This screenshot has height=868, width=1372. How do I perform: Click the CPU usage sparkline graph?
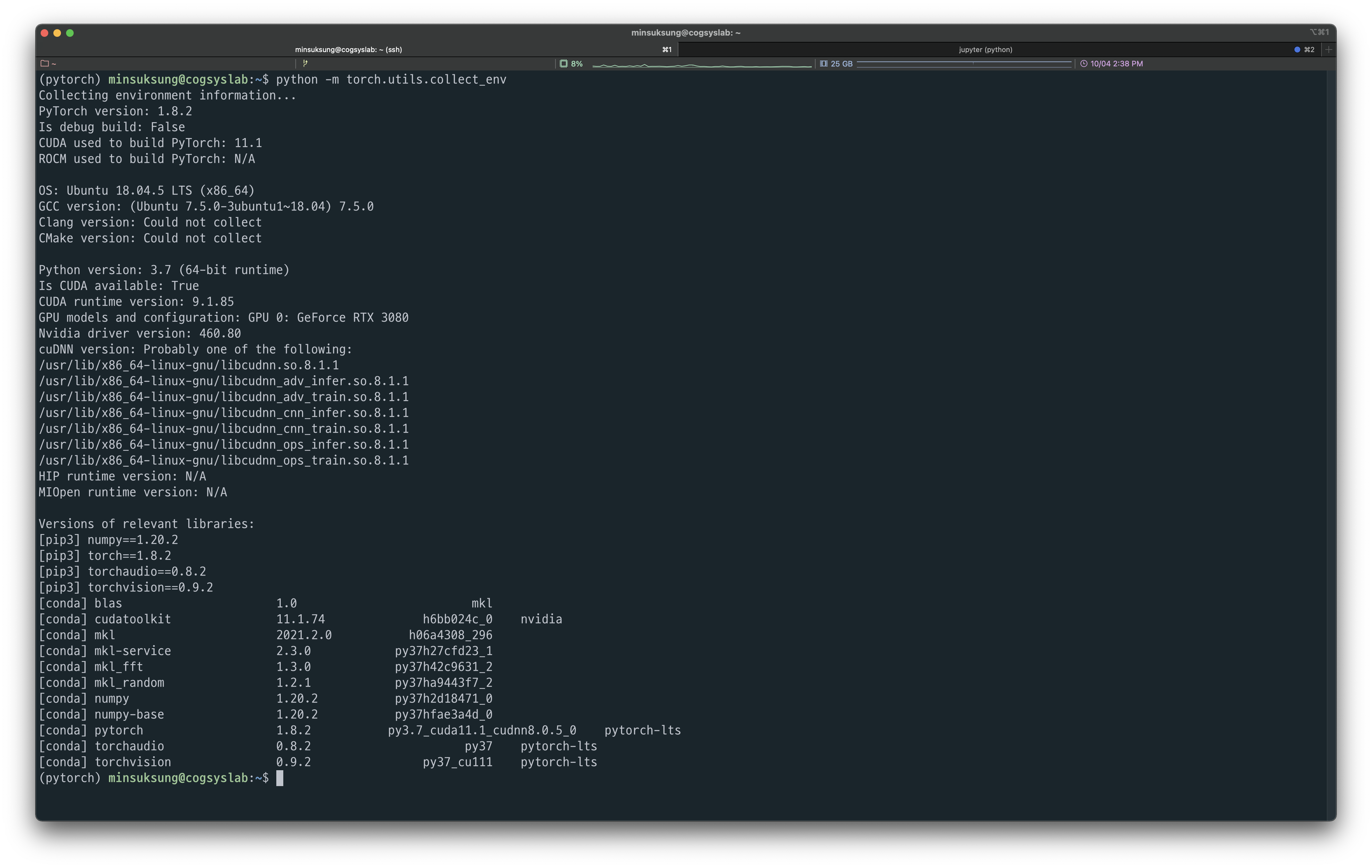coord(701,65)
